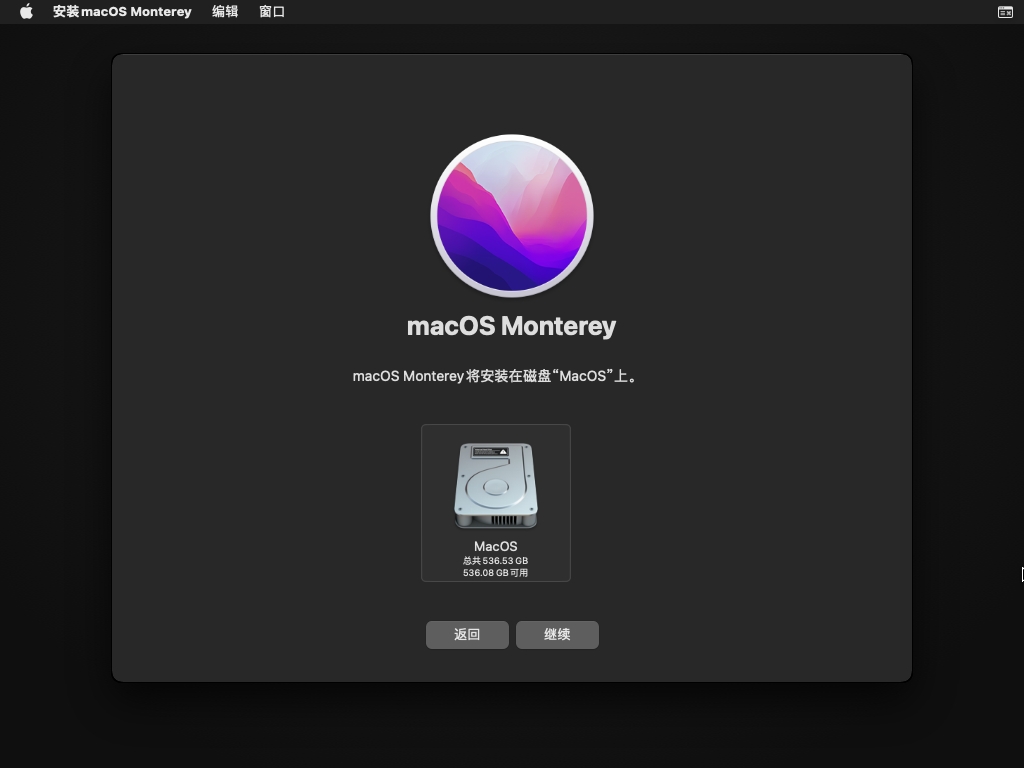Image resolution: width=1024 pixels, height=768 pixels.
Task: Click the 总共 536.53 GB capacity text
Action: tap(496, 561)
